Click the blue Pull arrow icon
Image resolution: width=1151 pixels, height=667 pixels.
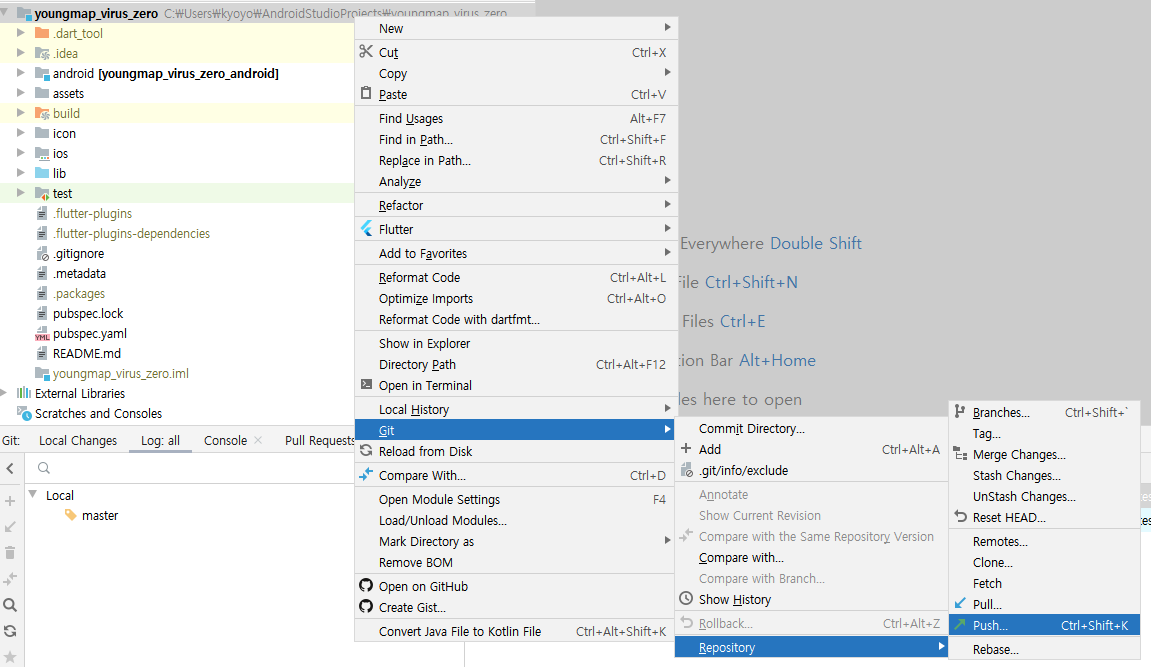pyautogui.click(x=960, y=603)
